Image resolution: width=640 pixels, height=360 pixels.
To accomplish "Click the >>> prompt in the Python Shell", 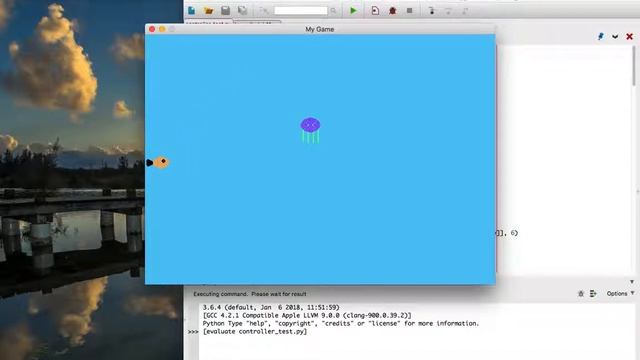I will click(193, 332).
